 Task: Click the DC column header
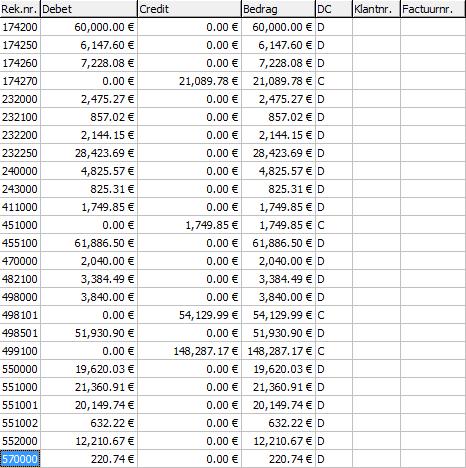coord(334,9)
